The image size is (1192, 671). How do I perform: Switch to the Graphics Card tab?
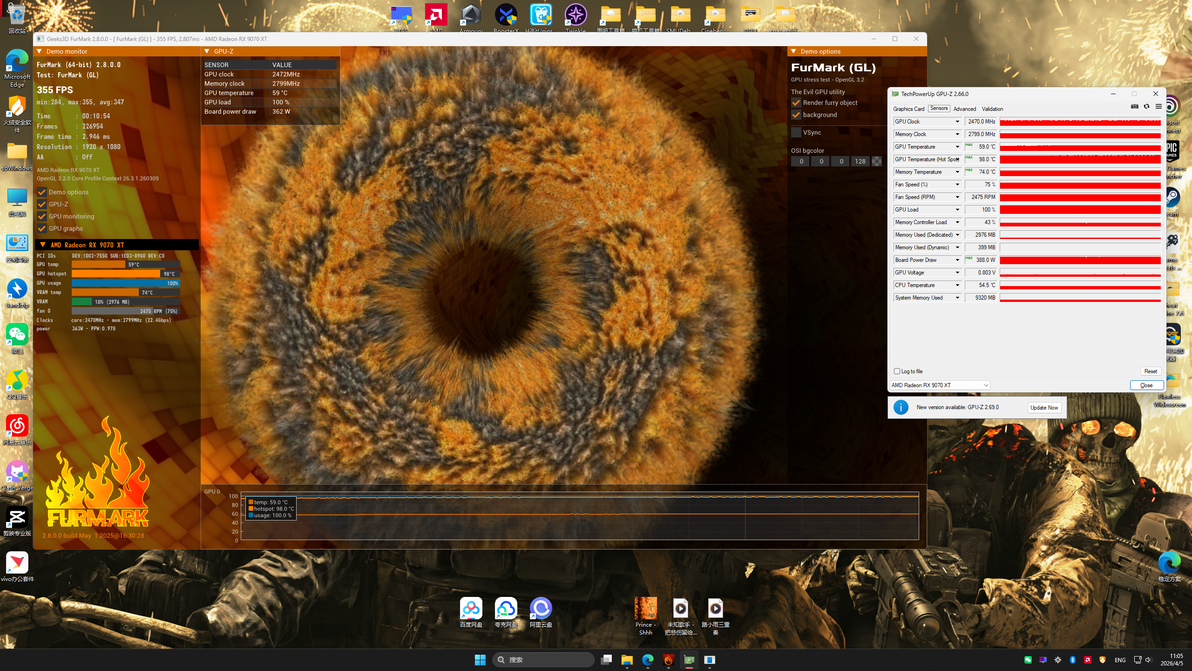(x=908, y=109)
